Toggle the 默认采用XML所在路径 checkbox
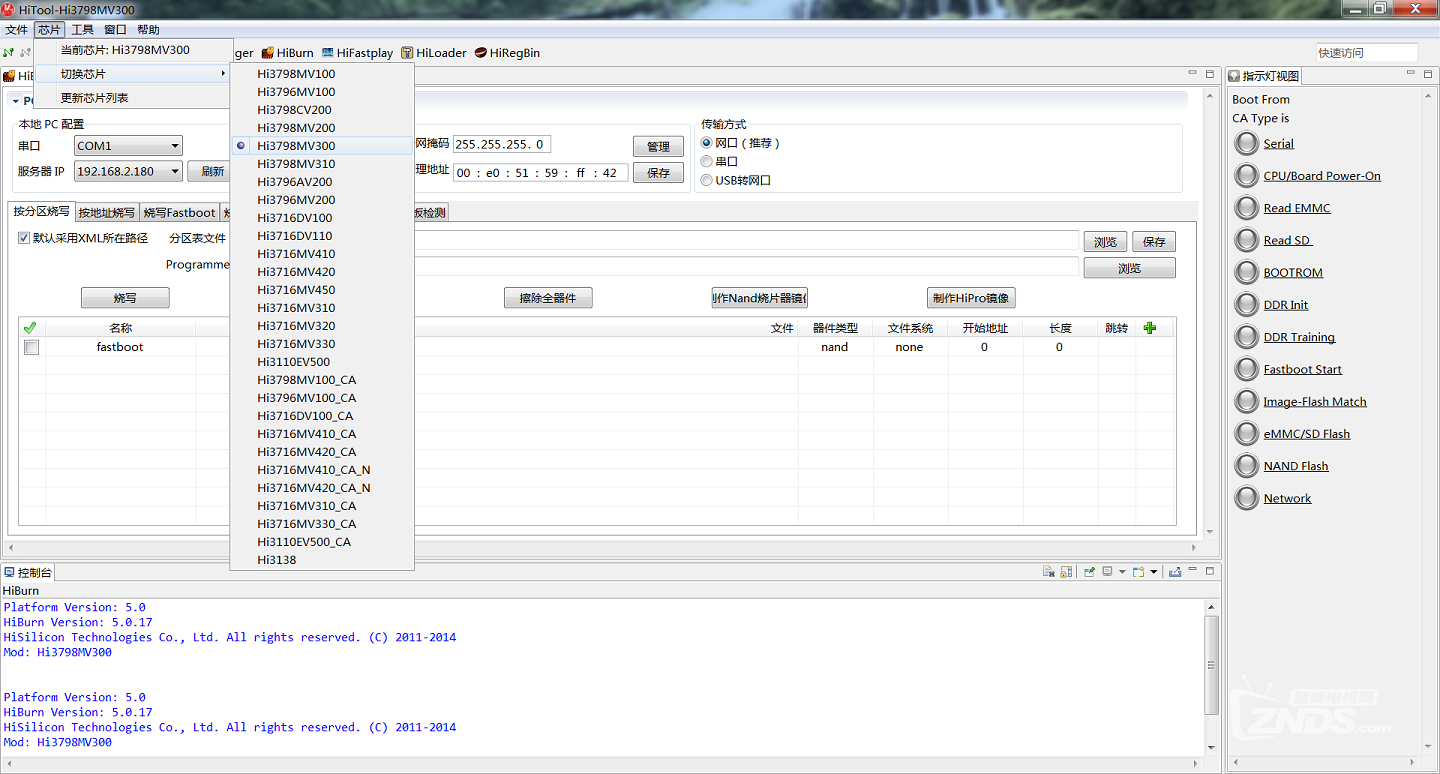Image resolution: width=1440 pixels, height=774 pixels. [24, 238]
